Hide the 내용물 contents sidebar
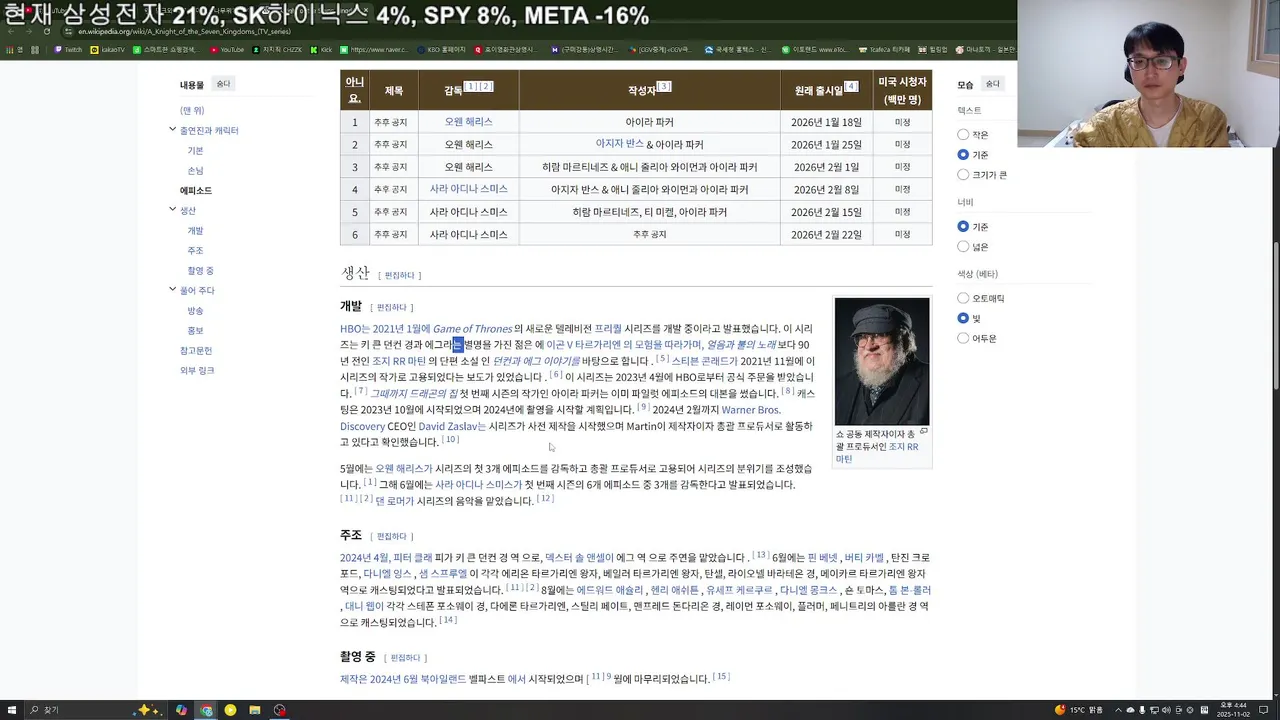The width and height of the screenshot is (1280, 720). tap(223, 84)
